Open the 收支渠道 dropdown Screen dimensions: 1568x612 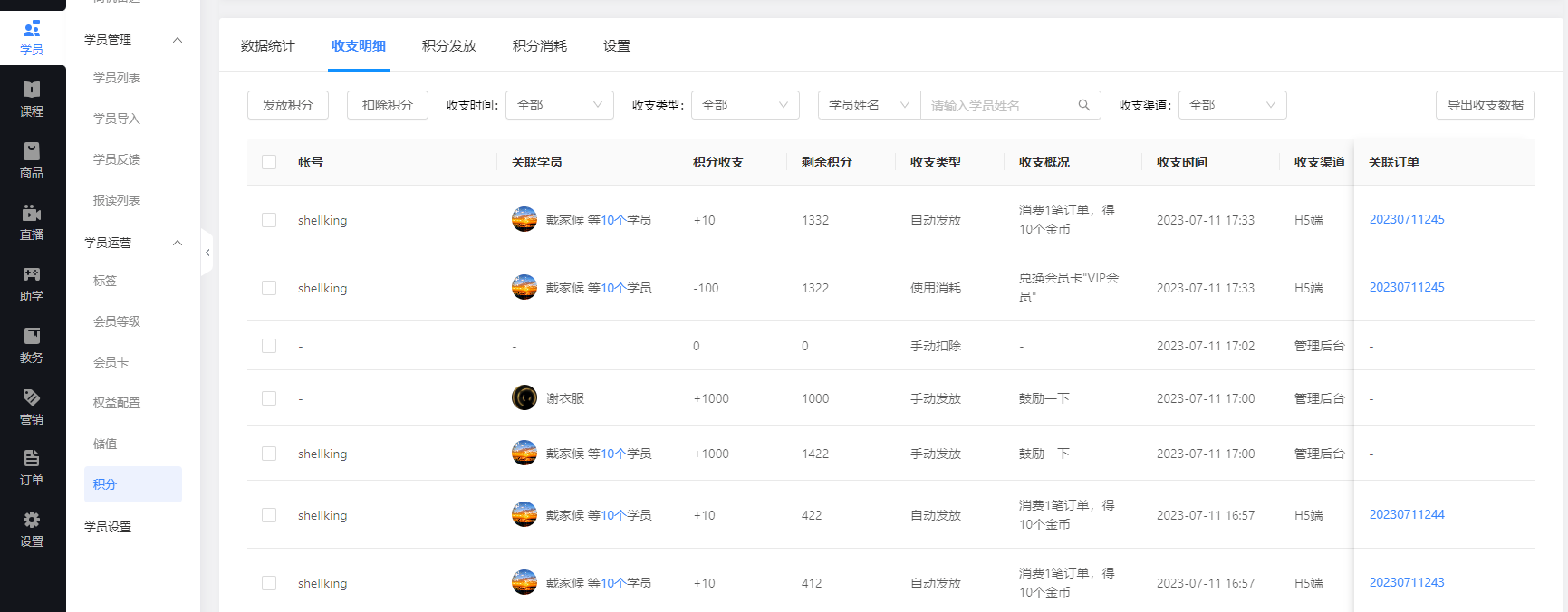click(x=1233, y=105)
